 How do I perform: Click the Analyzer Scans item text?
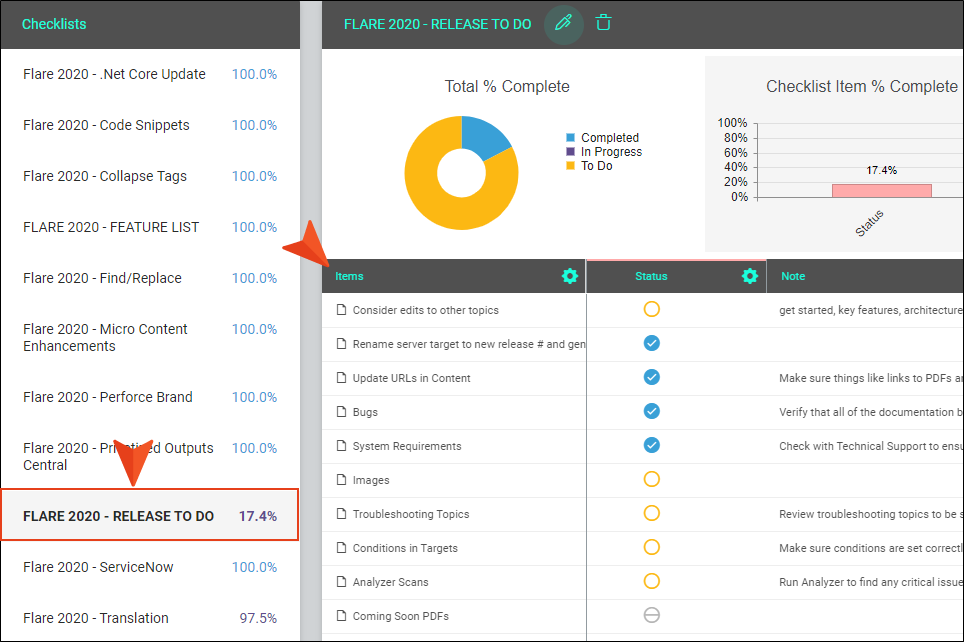click(390, 582)
